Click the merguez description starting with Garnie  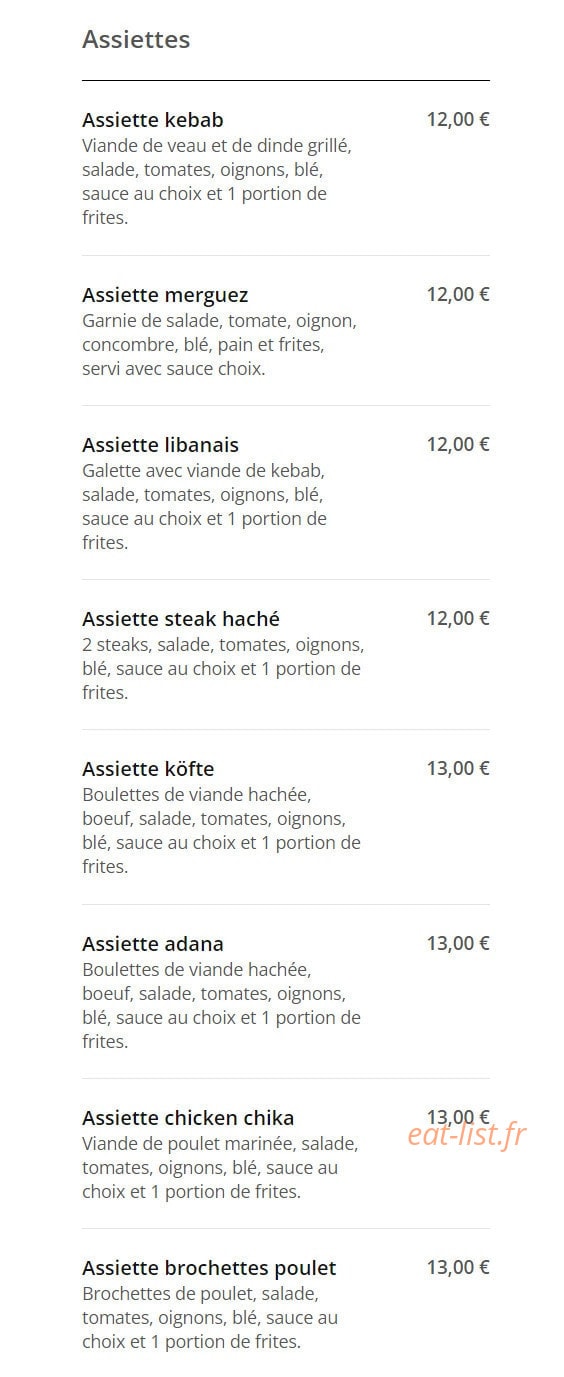(x=219, y=345)
